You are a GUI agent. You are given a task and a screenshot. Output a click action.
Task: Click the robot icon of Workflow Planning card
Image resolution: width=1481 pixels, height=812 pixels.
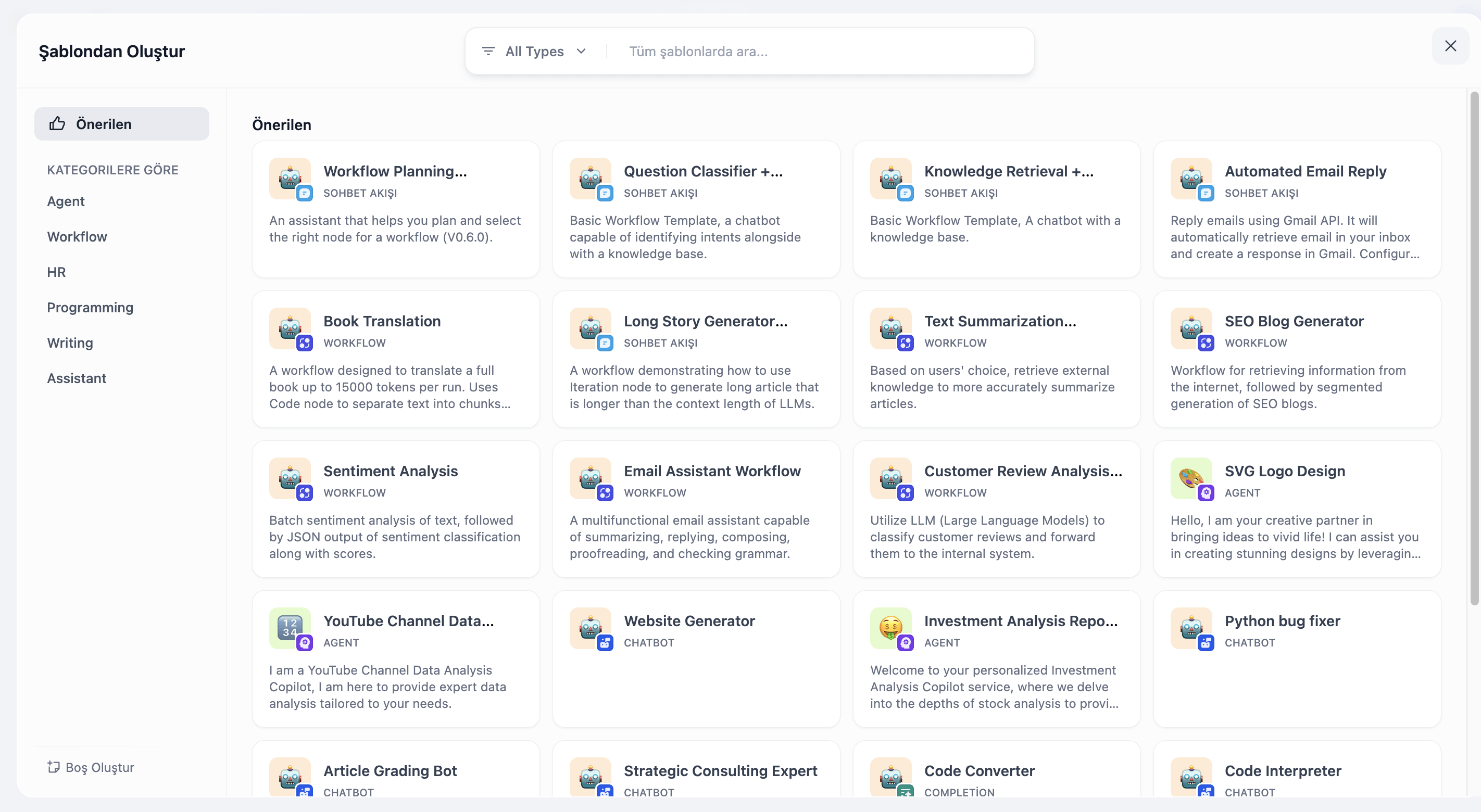(x=290, y=179)
